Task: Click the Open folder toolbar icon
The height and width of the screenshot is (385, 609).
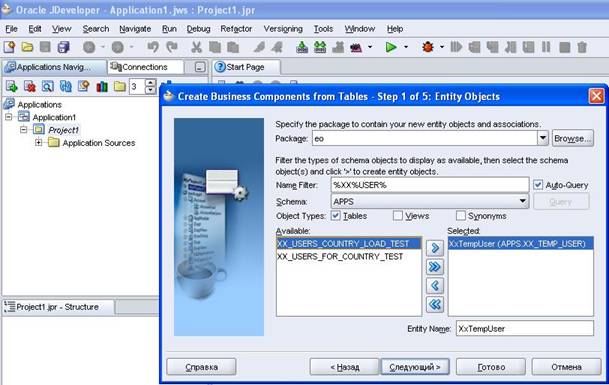Action: pos(27,47)
